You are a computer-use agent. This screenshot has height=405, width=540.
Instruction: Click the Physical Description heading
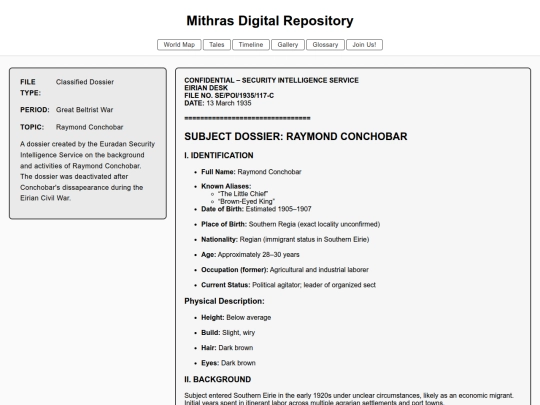click(x=224, y=301)
